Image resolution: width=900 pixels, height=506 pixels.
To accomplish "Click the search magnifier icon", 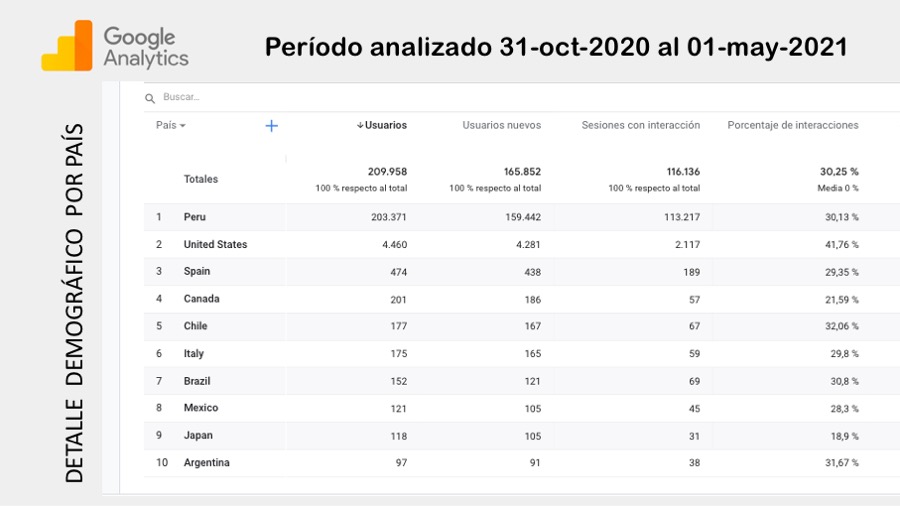I will (150, 98).
